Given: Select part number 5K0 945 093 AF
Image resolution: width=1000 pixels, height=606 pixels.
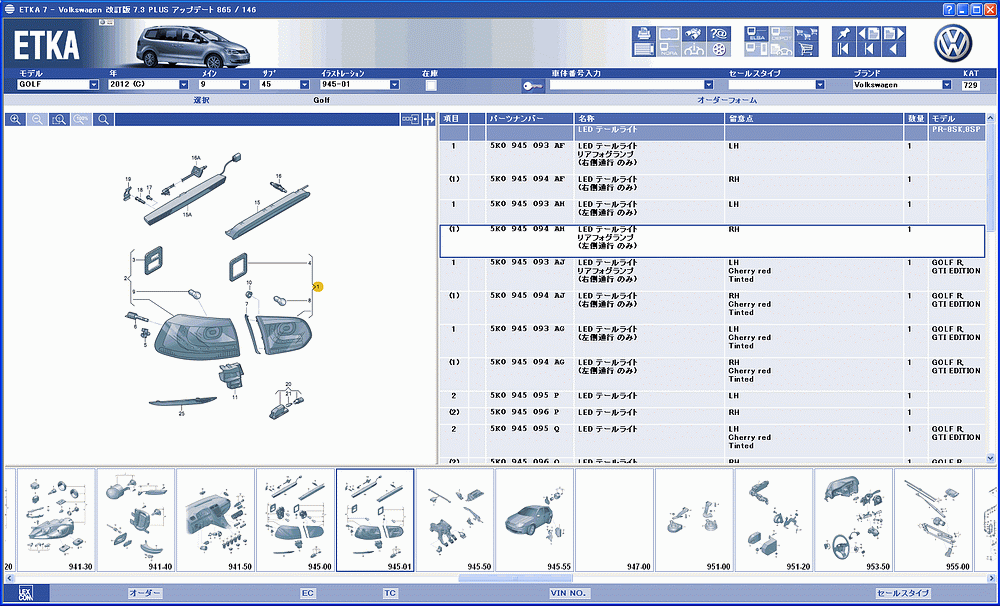Looking at the screenshot, I should click(x=527, y=146).
